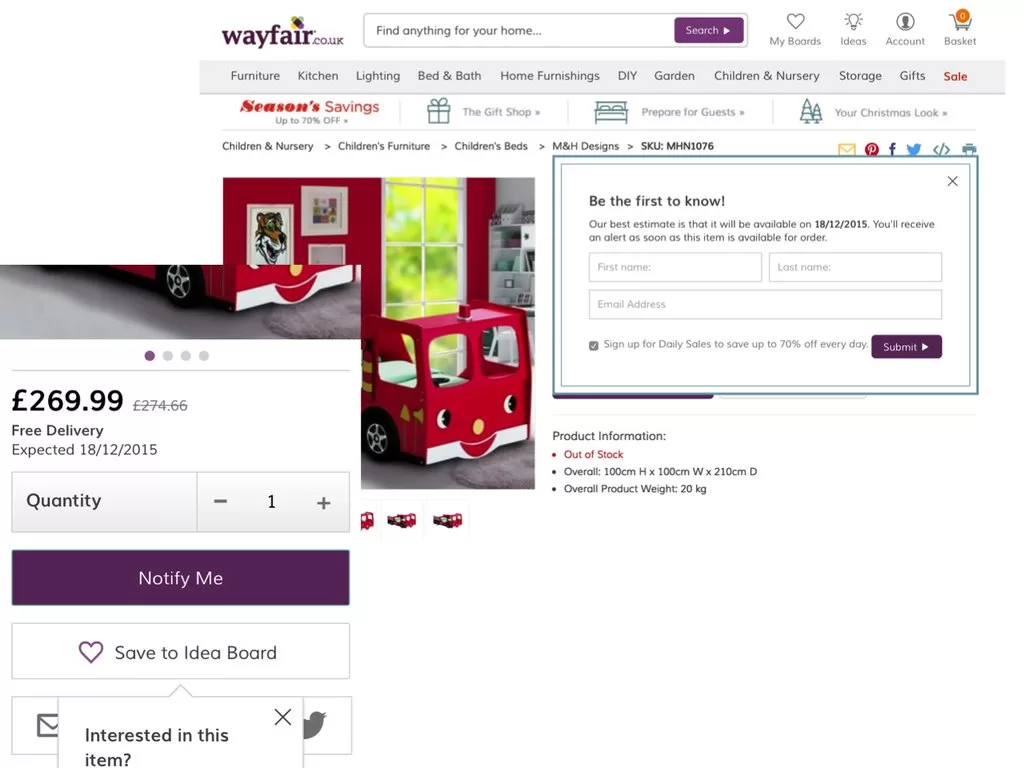The image size is (1024, 768).
Task: Open the Bed & Bath menu
Action: [449, 76]
